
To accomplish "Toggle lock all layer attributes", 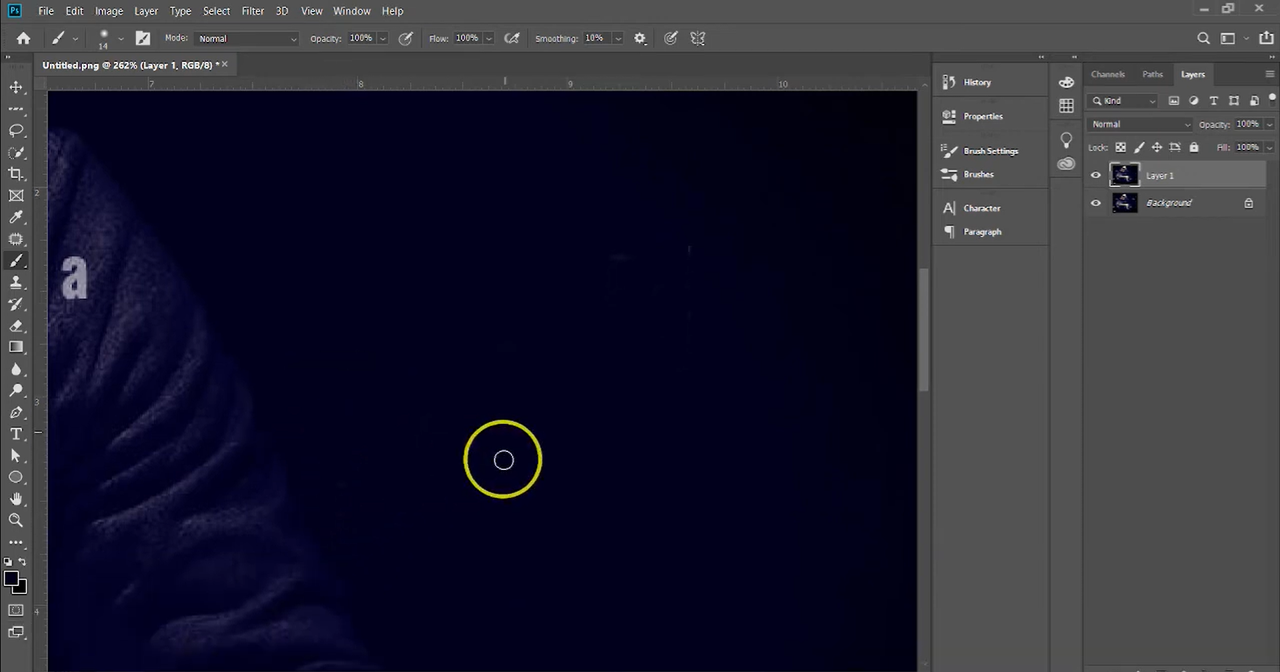I will (x=1194, y=147).
